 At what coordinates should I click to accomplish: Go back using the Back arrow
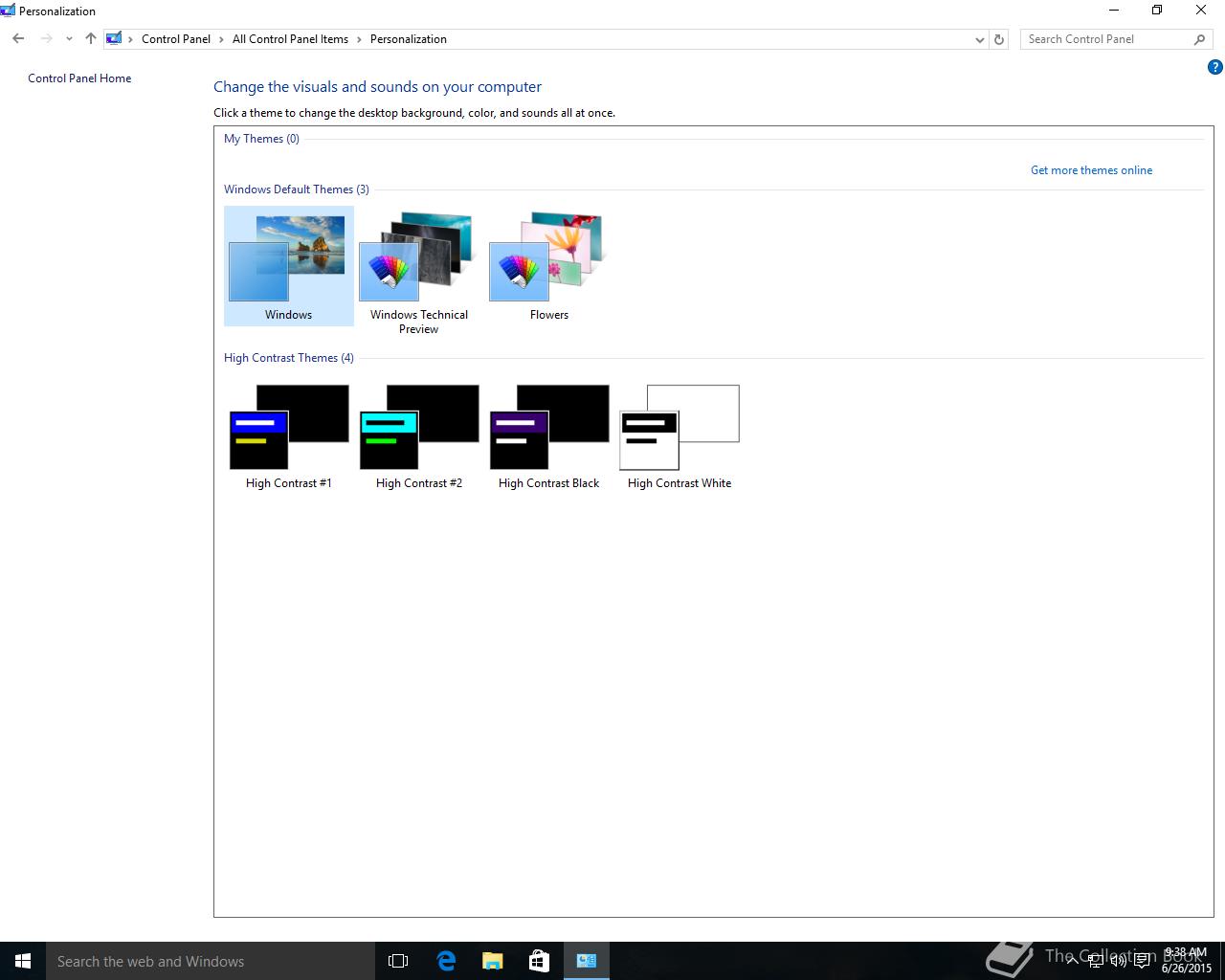[18, 39]
